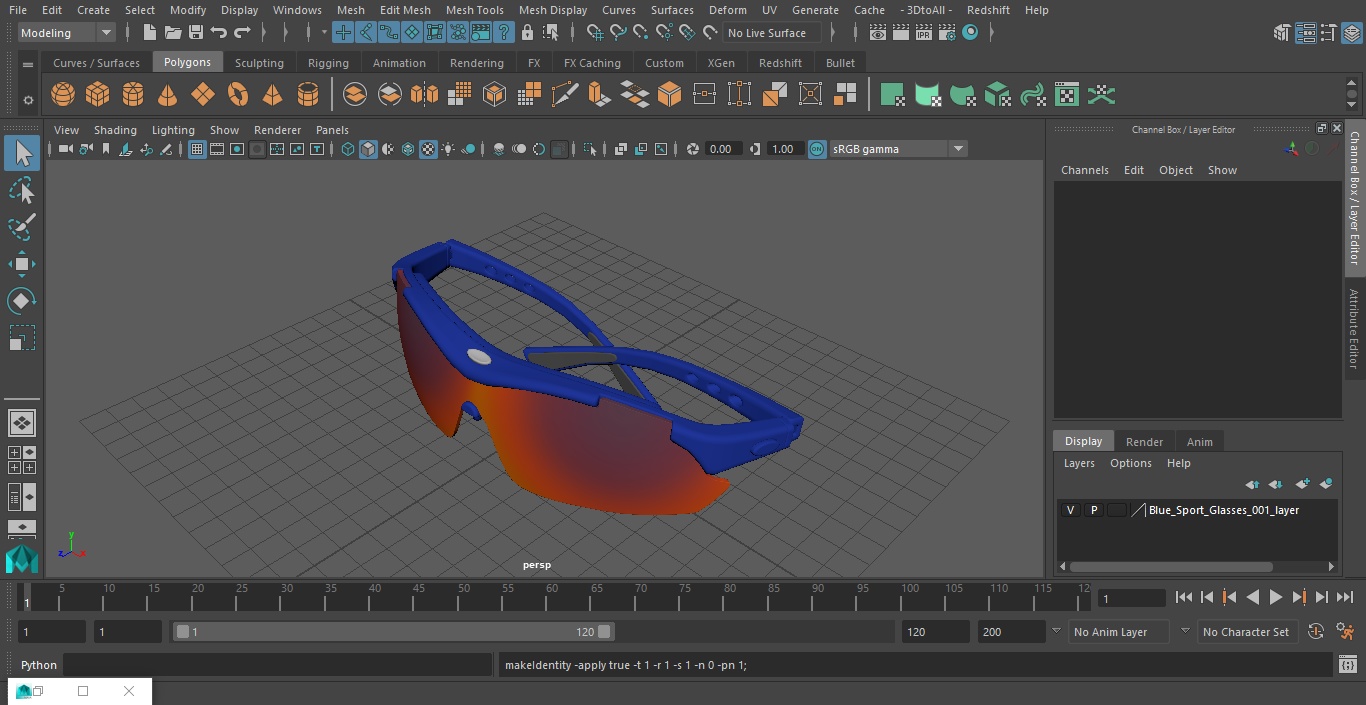Click the Layer Editor horizontal scrollbar

tap(1171, 566)
